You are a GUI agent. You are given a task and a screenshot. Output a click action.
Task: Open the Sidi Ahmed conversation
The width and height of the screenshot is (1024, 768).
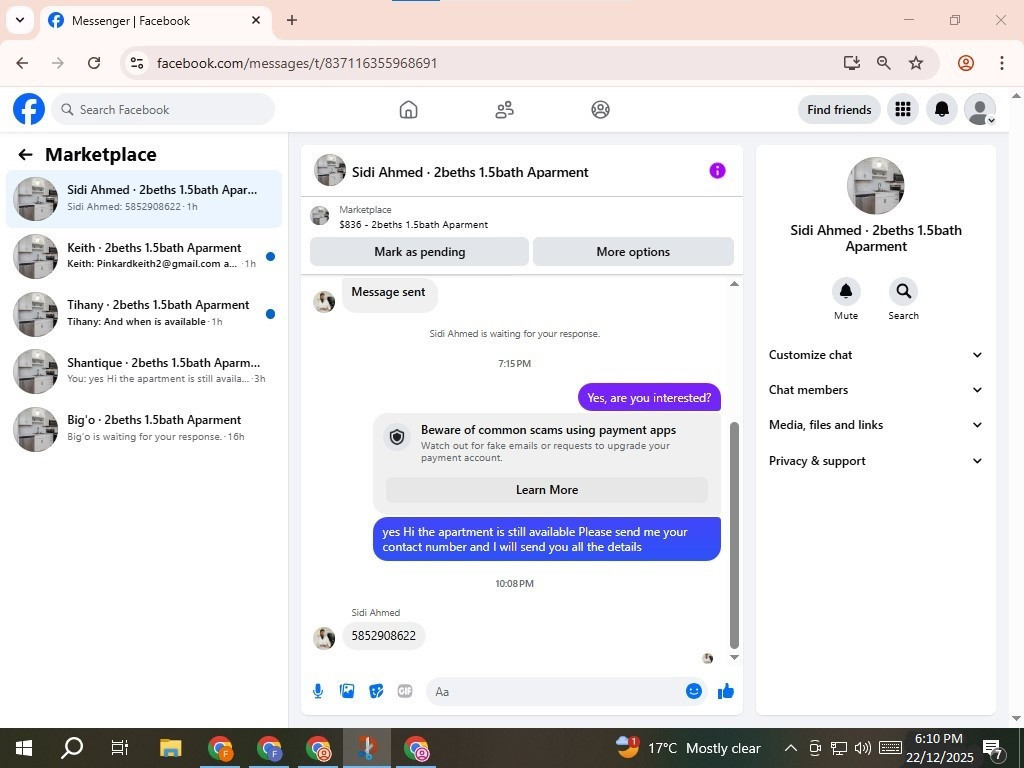tap(144, 199)
